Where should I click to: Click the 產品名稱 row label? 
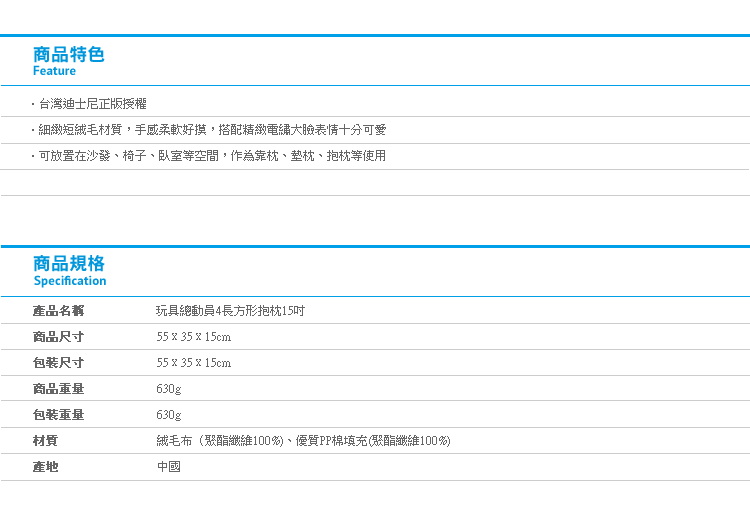tap(58, 311)
